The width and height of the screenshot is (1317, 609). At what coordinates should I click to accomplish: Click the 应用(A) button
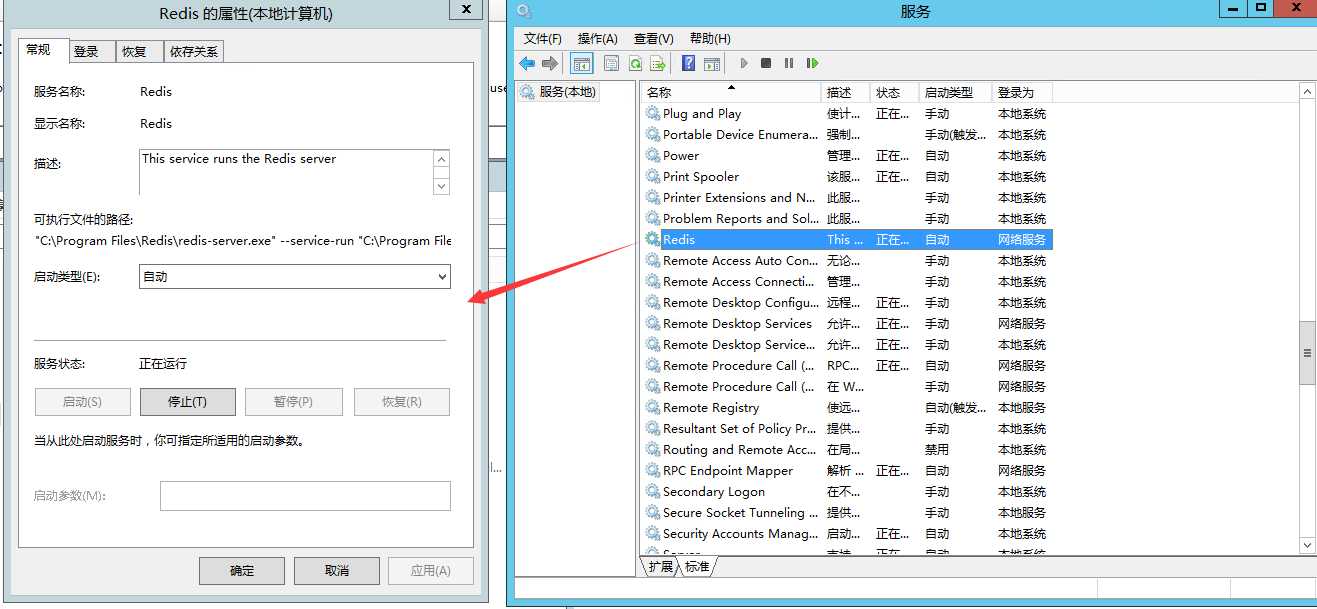(x=431, y=571)
